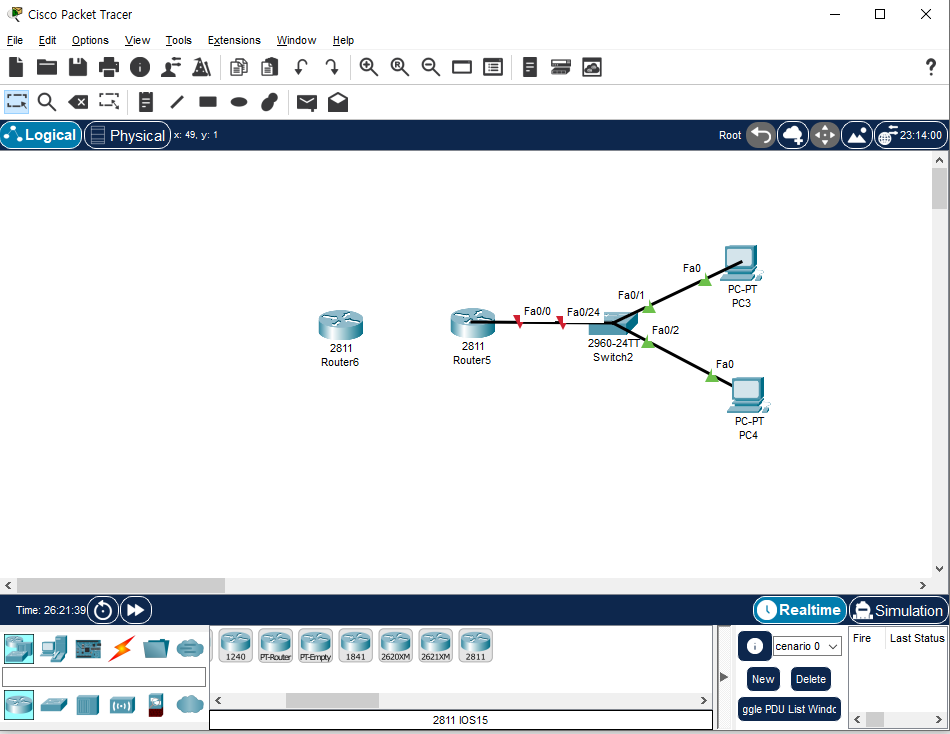Select the Connections lightning category
Screen dimensions: 950x734
[121, 649]
